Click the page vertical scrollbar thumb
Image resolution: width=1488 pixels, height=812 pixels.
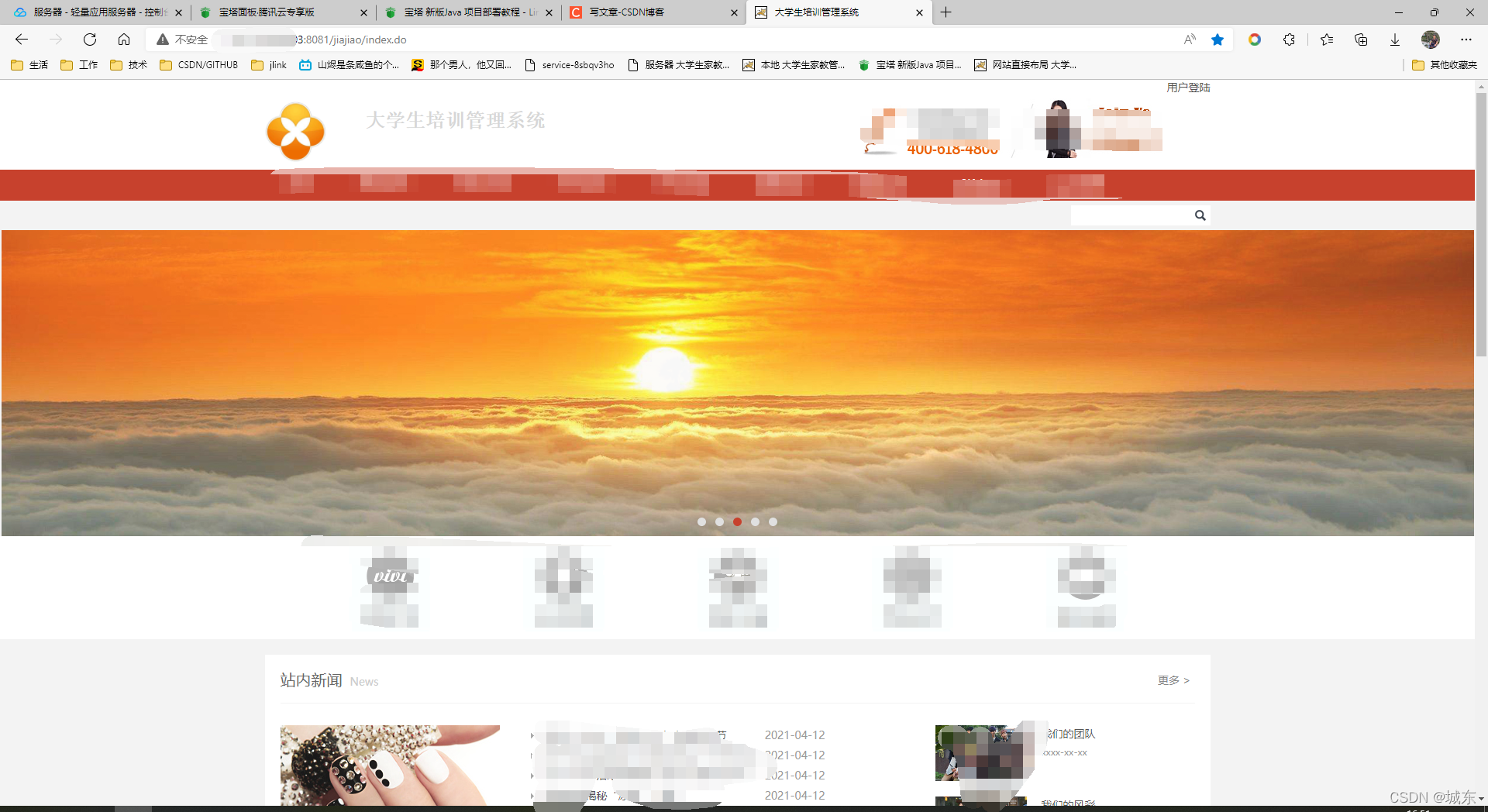pyautogui.click(x=1481, y=225)
